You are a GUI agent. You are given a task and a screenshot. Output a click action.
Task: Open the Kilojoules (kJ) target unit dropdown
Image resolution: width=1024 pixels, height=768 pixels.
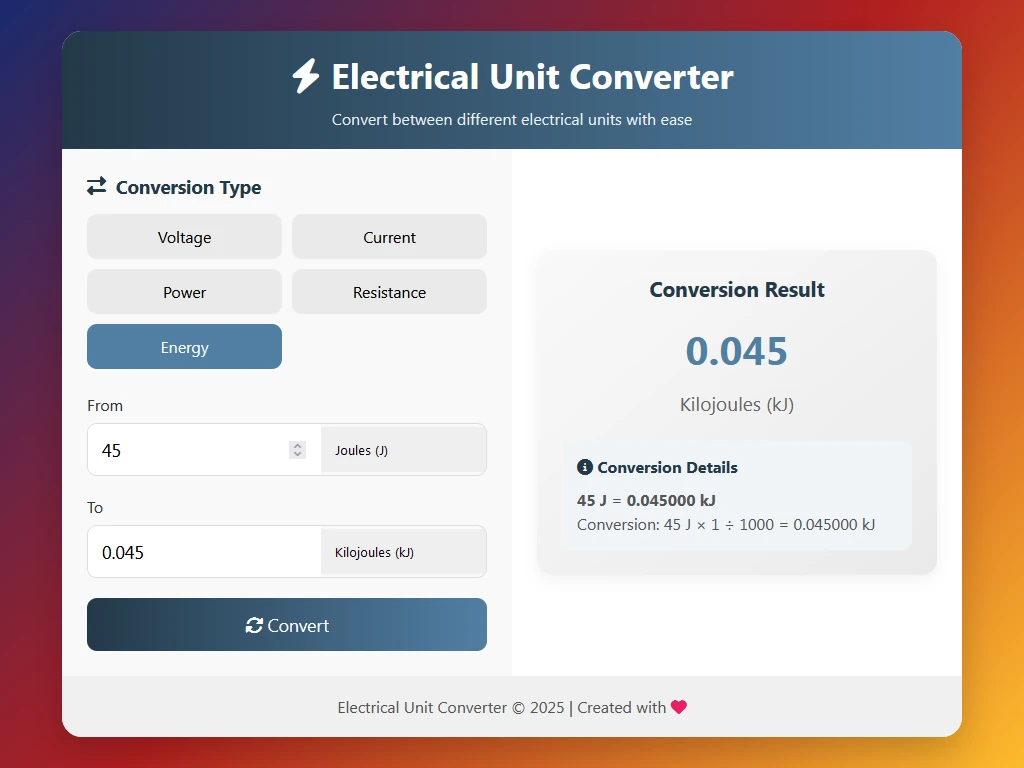click(x=403, y=552)
